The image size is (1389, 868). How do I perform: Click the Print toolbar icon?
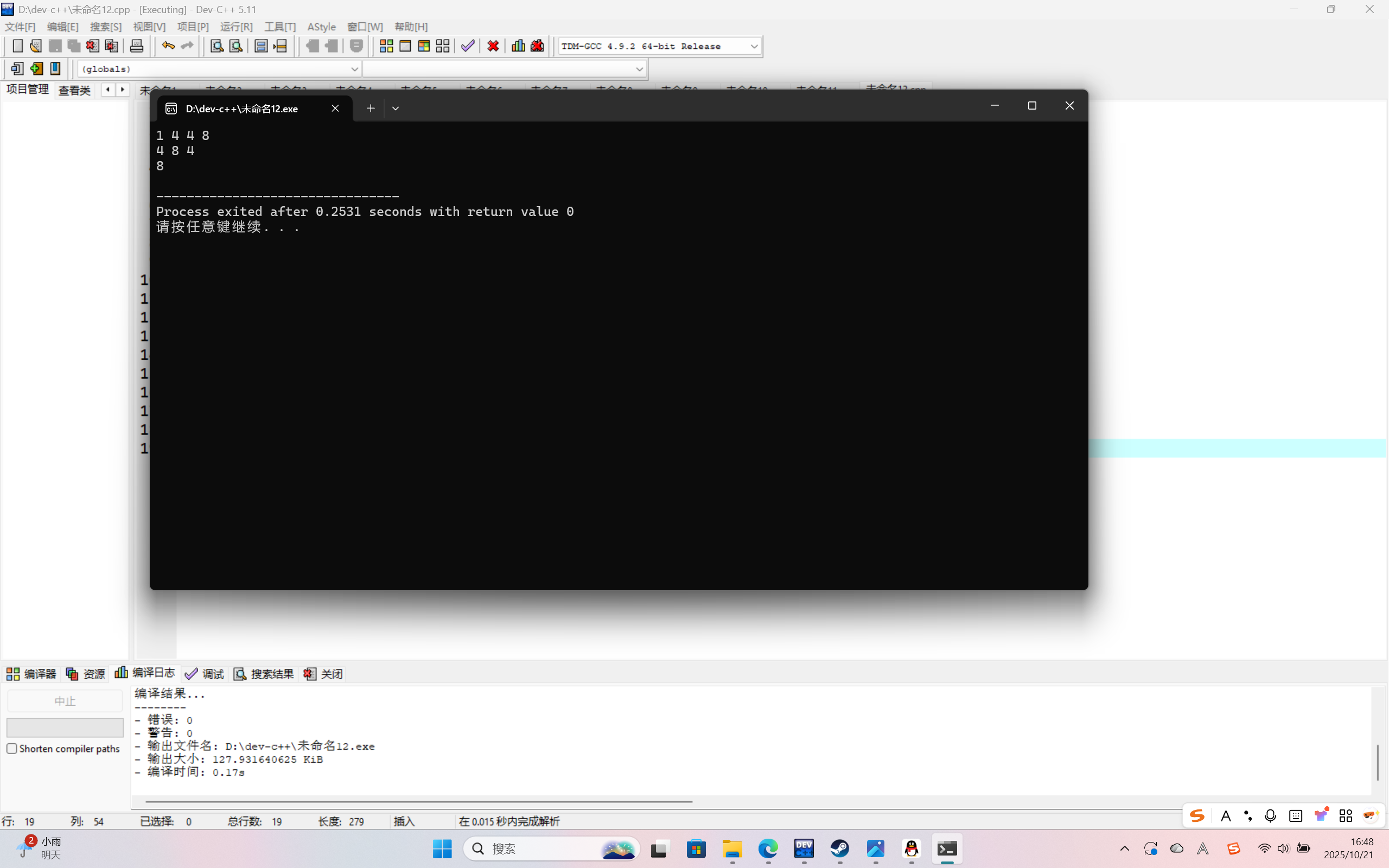coord(137,46)
